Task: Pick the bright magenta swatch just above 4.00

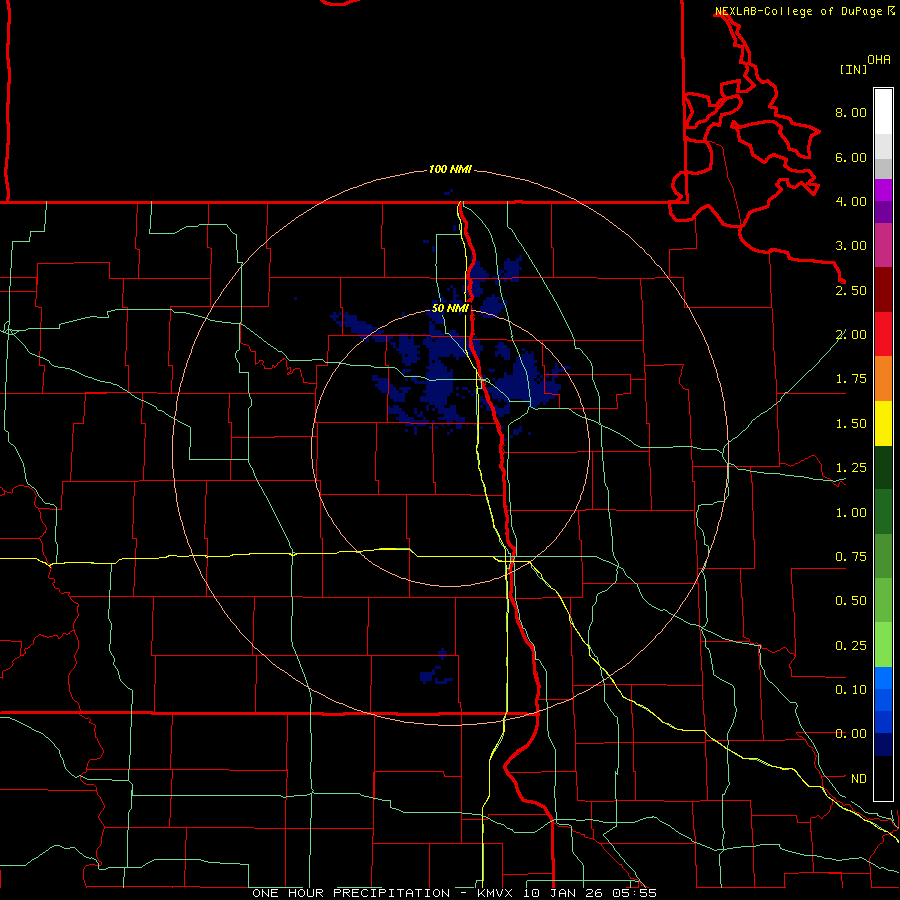Action: click(883, 190)
